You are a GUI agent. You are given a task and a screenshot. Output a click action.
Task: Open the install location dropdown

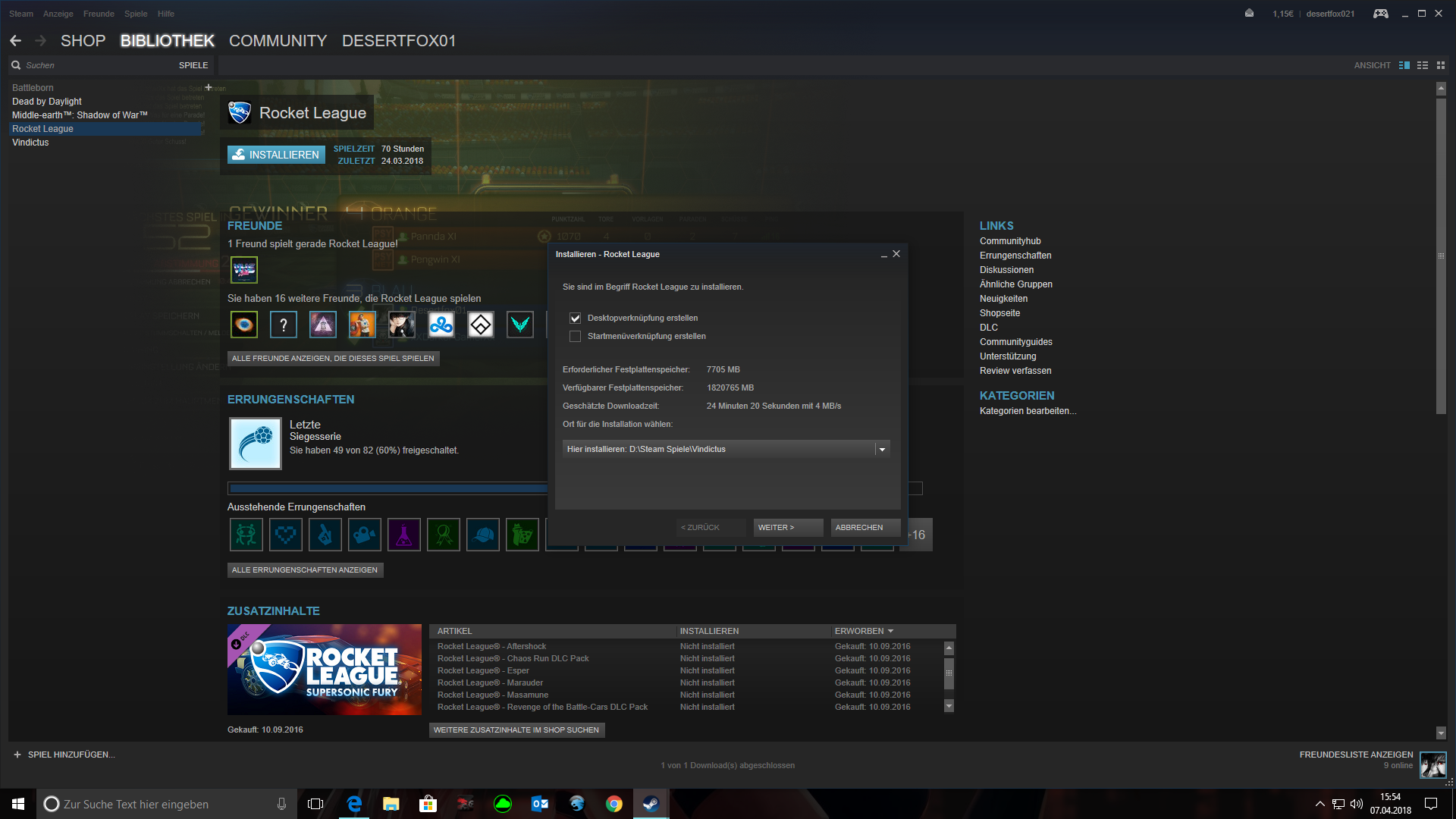tap(881, 450)
